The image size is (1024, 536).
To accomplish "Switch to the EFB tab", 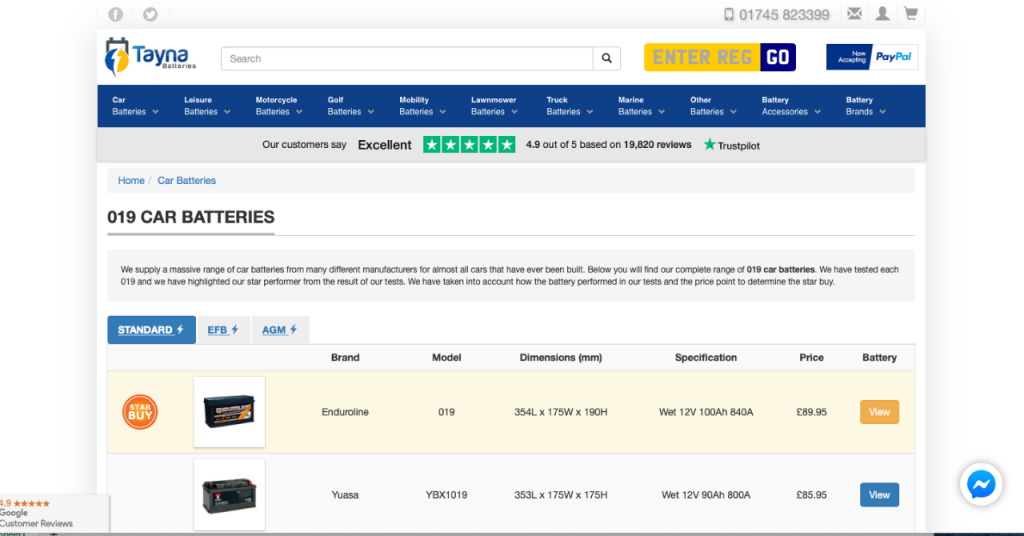I will click(223, 330).
